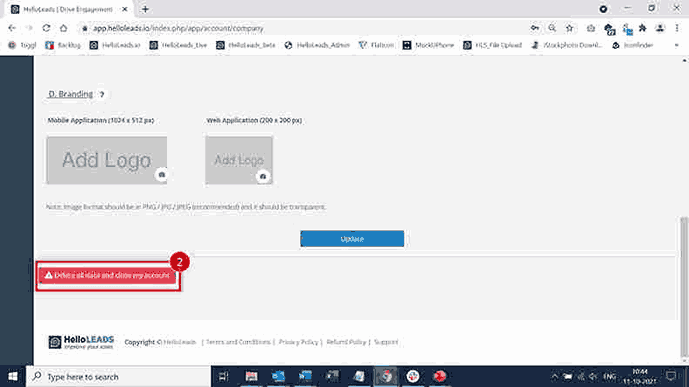Select the HelloLeads Drive Engagement tab
This screenshot has width=689, height=387.
point(69,9)
